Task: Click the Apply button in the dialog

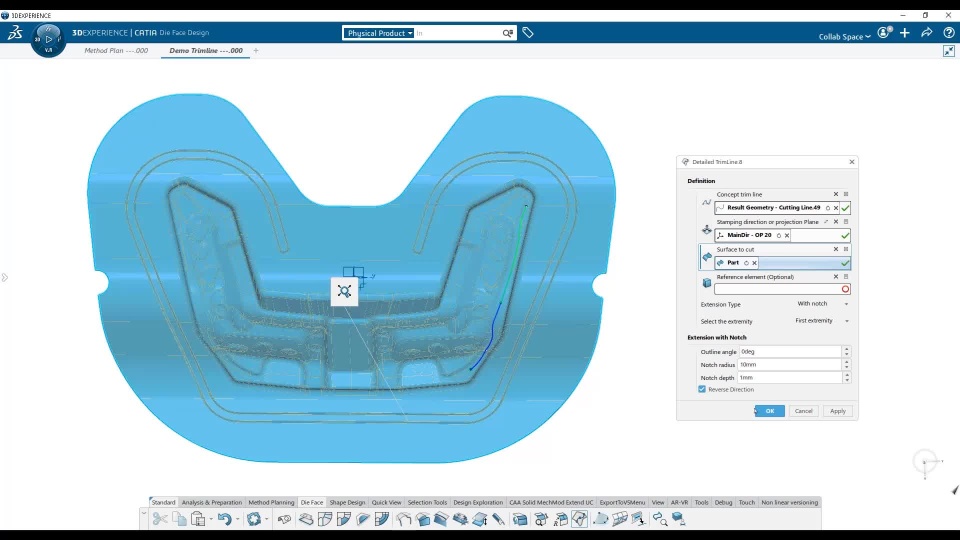Action: pyautogui.click(x=838, y=411)
